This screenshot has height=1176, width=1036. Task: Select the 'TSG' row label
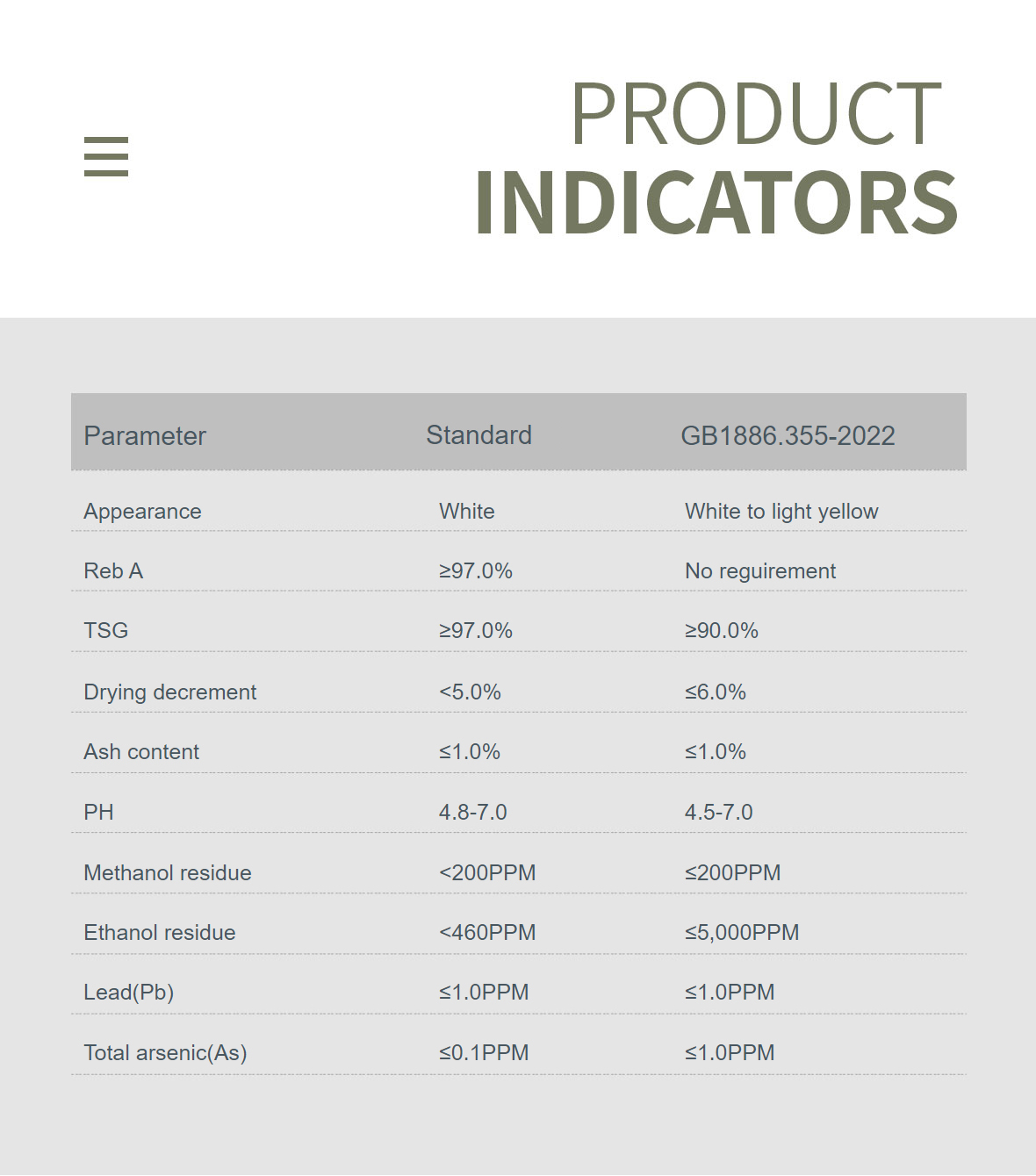(x=106, y=631)
